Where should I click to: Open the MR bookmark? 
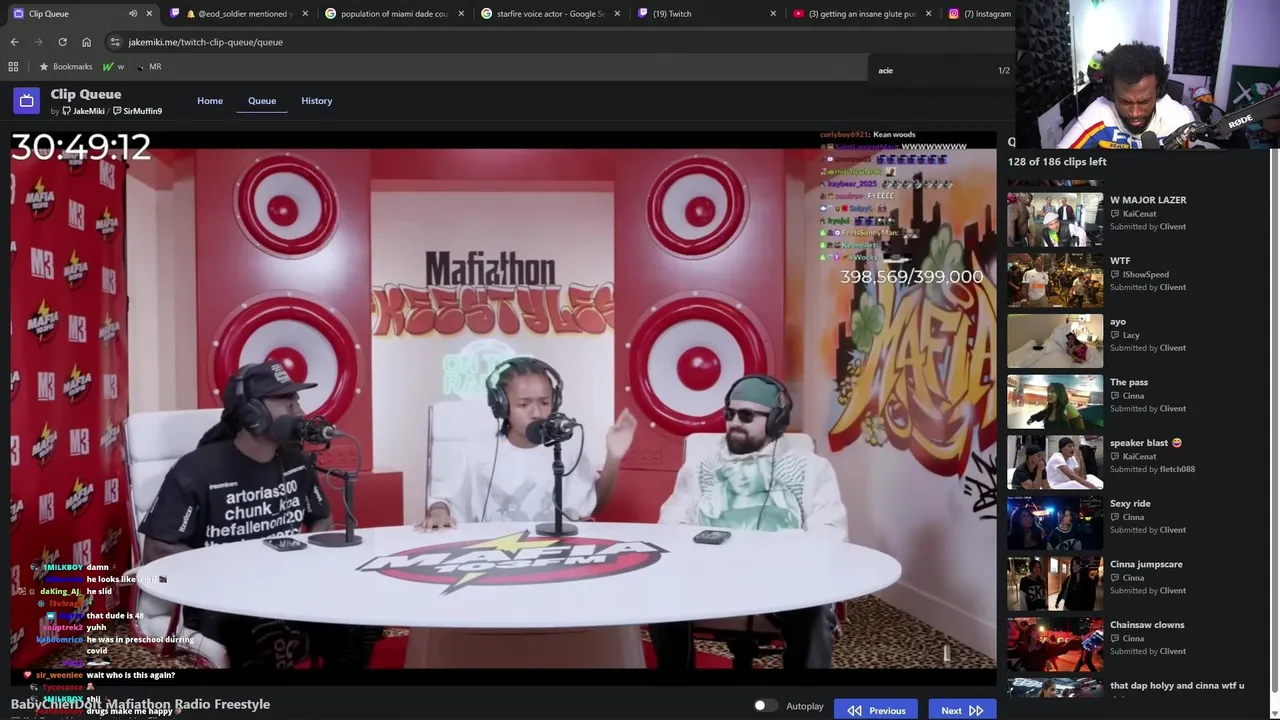pyautogui.click(x=148, y=67)
